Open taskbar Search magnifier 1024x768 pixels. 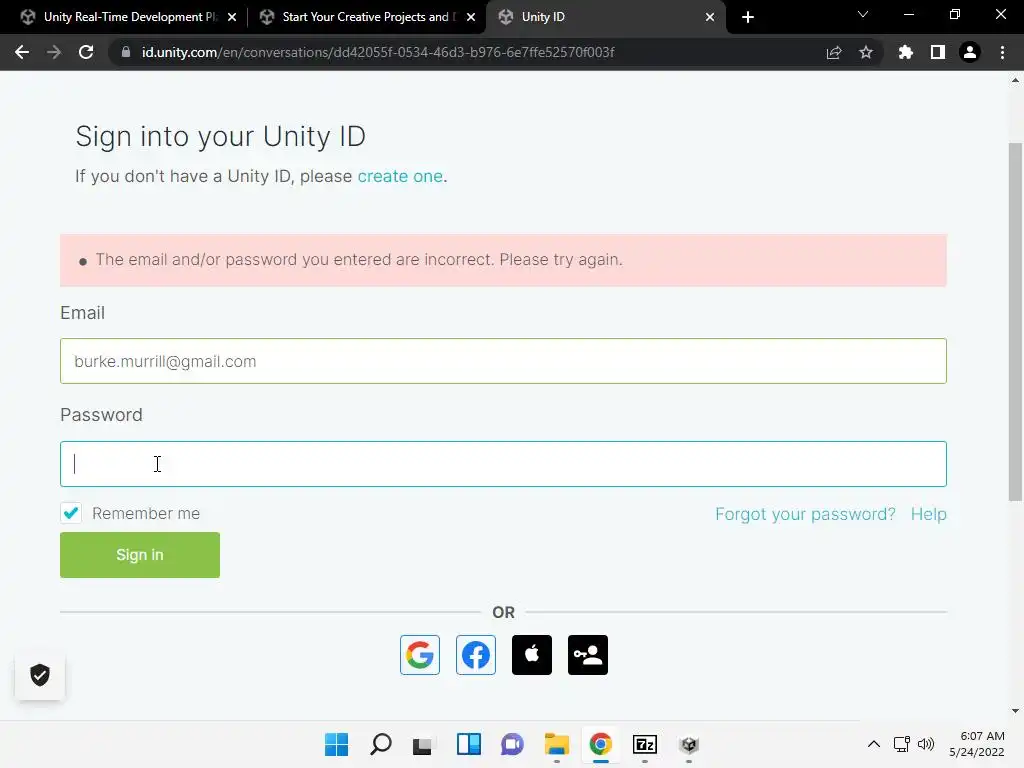381,744
